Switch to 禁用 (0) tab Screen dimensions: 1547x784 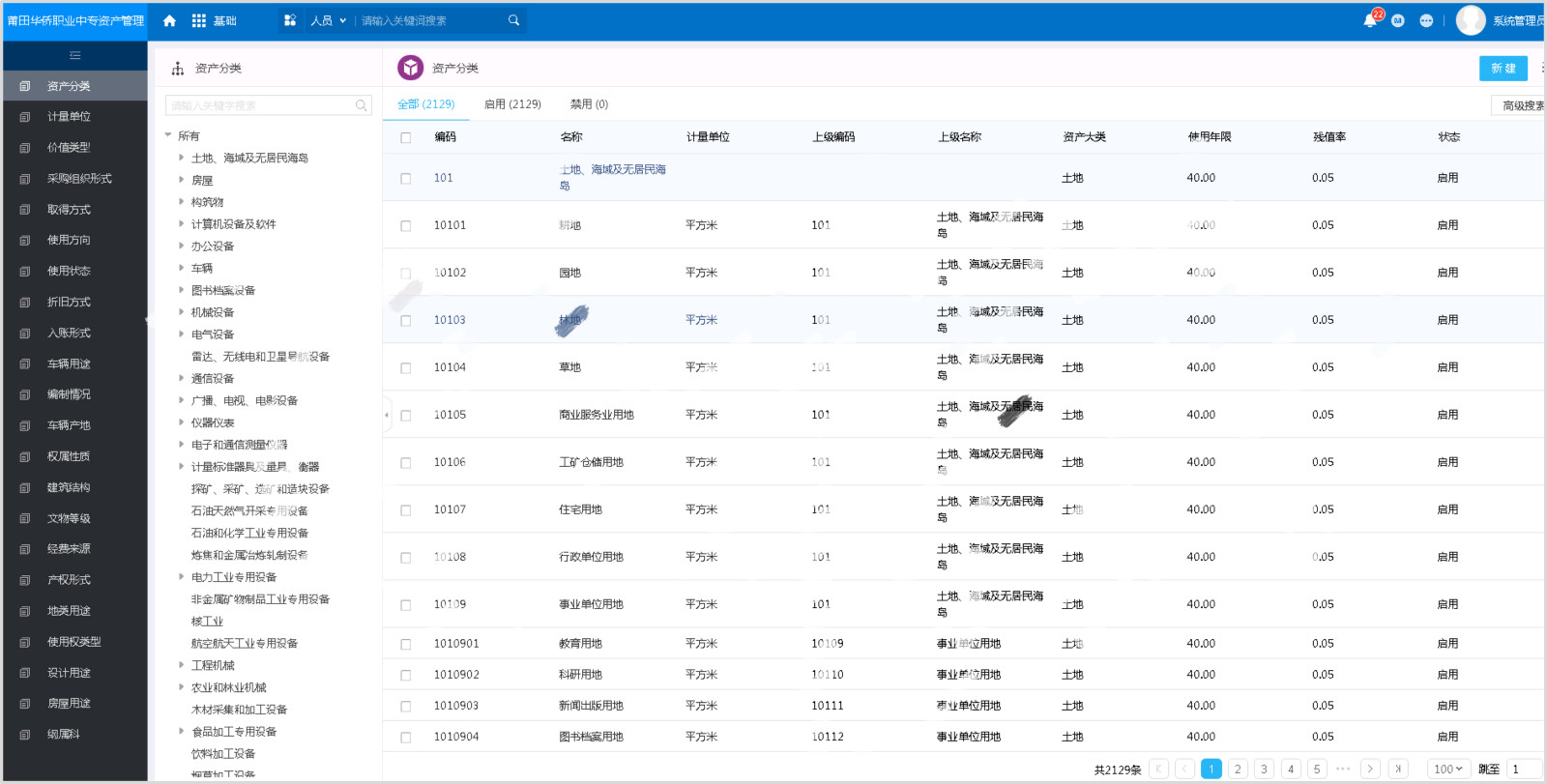pyautogui.click(x=589, y=104)
